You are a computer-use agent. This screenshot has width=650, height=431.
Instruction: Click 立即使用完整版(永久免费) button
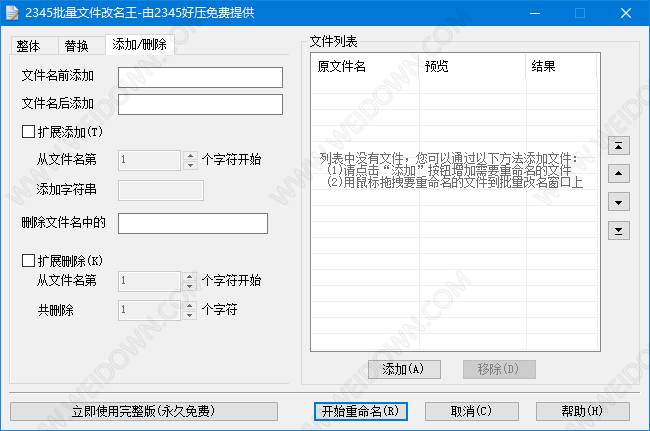[143, 411]
